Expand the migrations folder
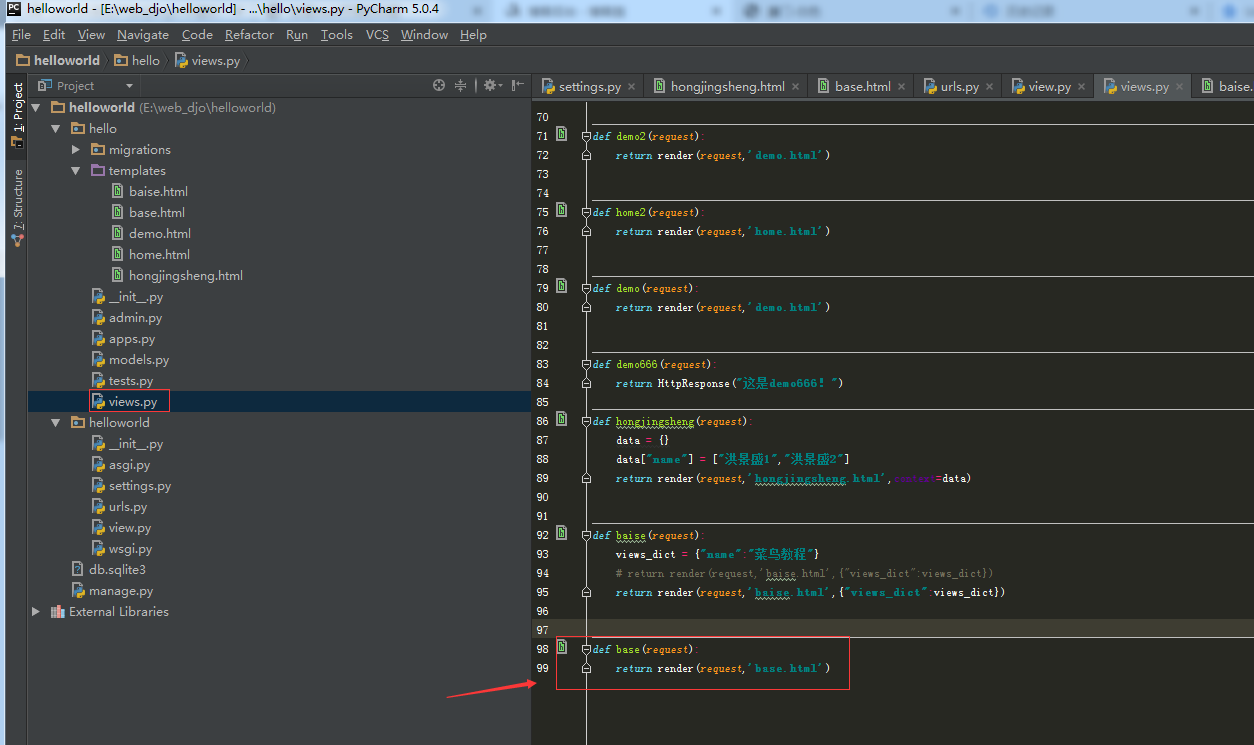 click(76, 149)
